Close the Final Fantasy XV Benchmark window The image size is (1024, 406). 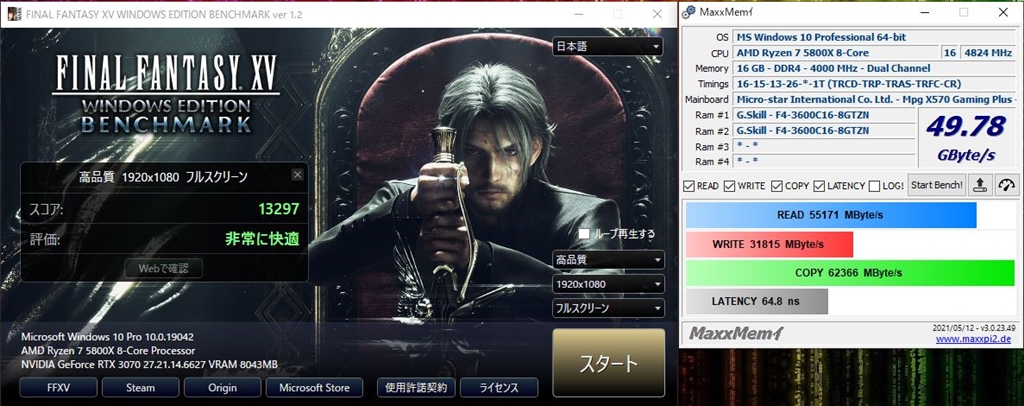657,14
